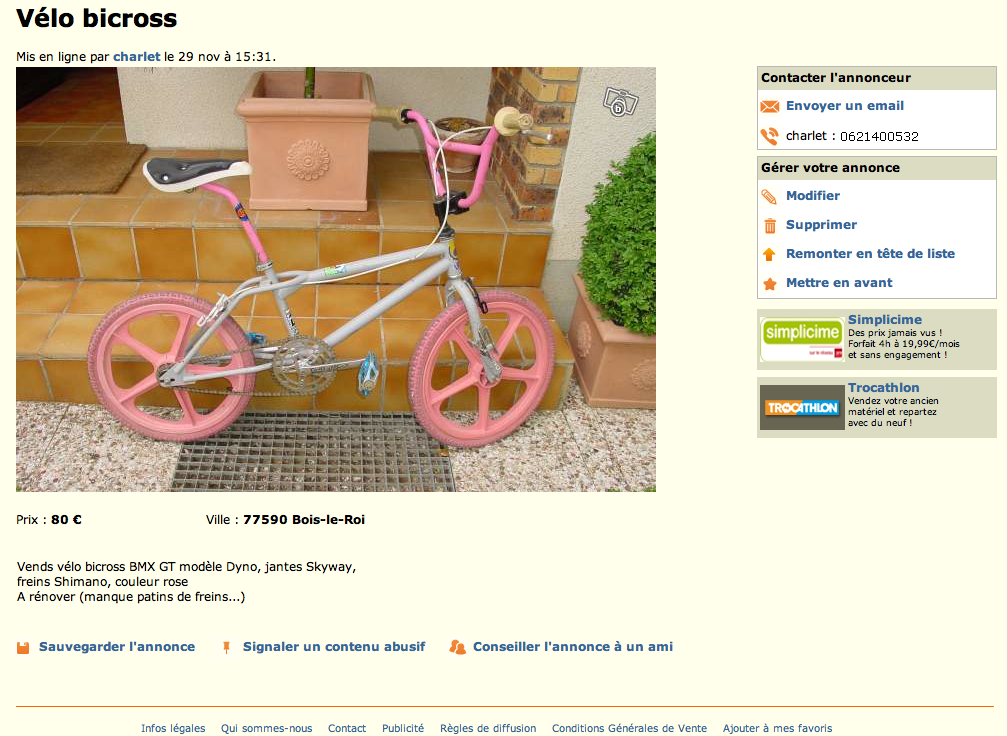The width and height of the screenshot is (1007, 736).
Task: Select Remonter en tête de liste
Action: (x=870, y=254)
